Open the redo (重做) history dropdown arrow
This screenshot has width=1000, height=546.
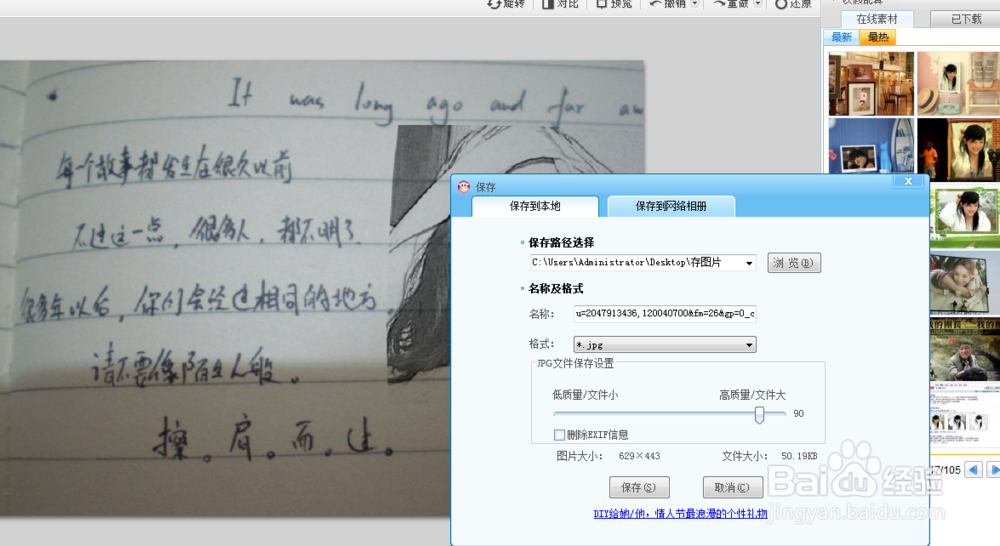[x=758, y=4]
